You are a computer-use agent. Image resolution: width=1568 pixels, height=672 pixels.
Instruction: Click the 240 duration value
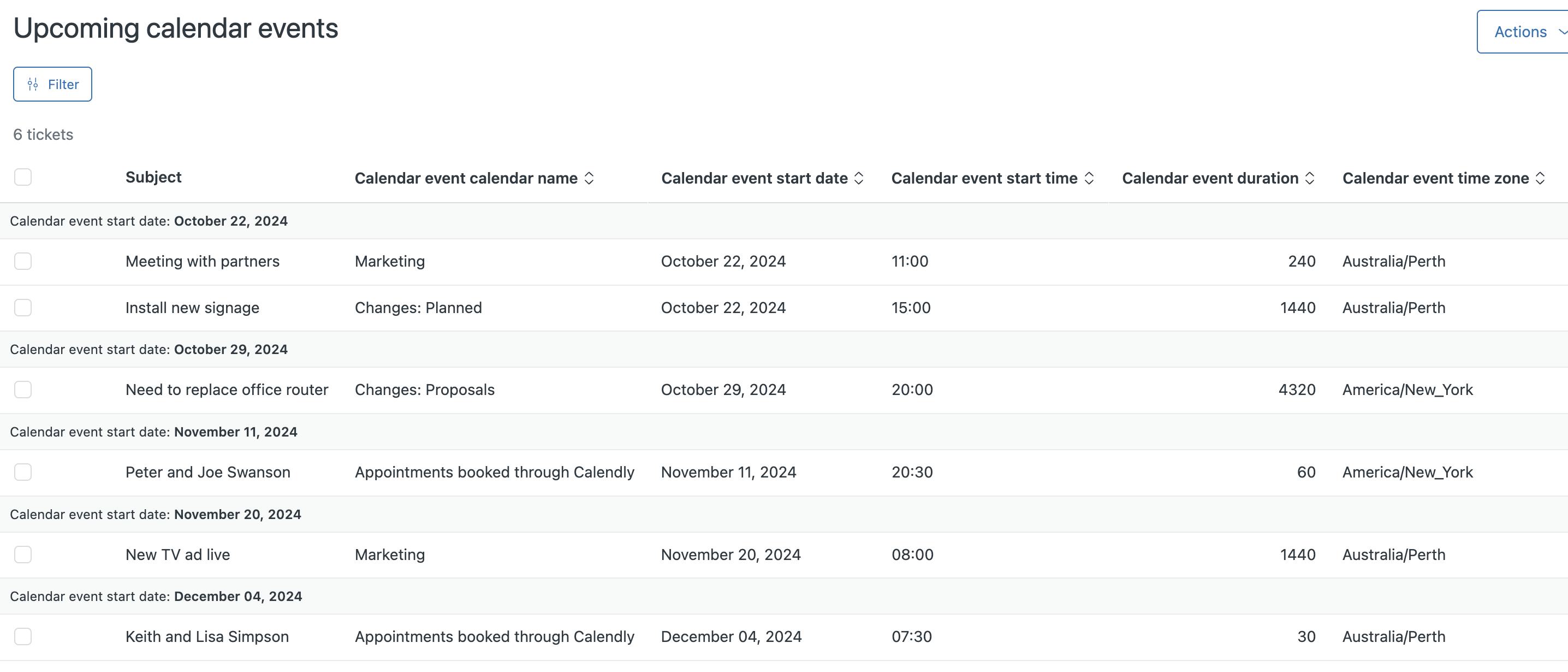coord(1302,261)
